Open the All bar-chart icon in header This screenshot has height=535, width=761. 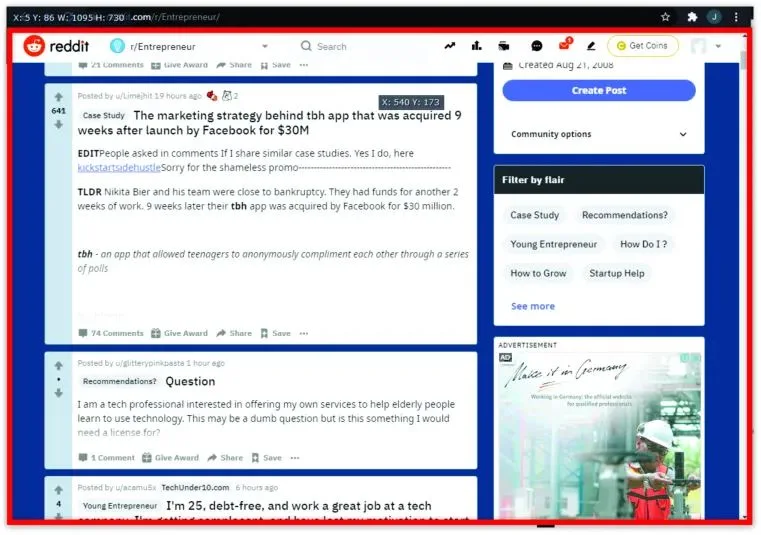477,46
